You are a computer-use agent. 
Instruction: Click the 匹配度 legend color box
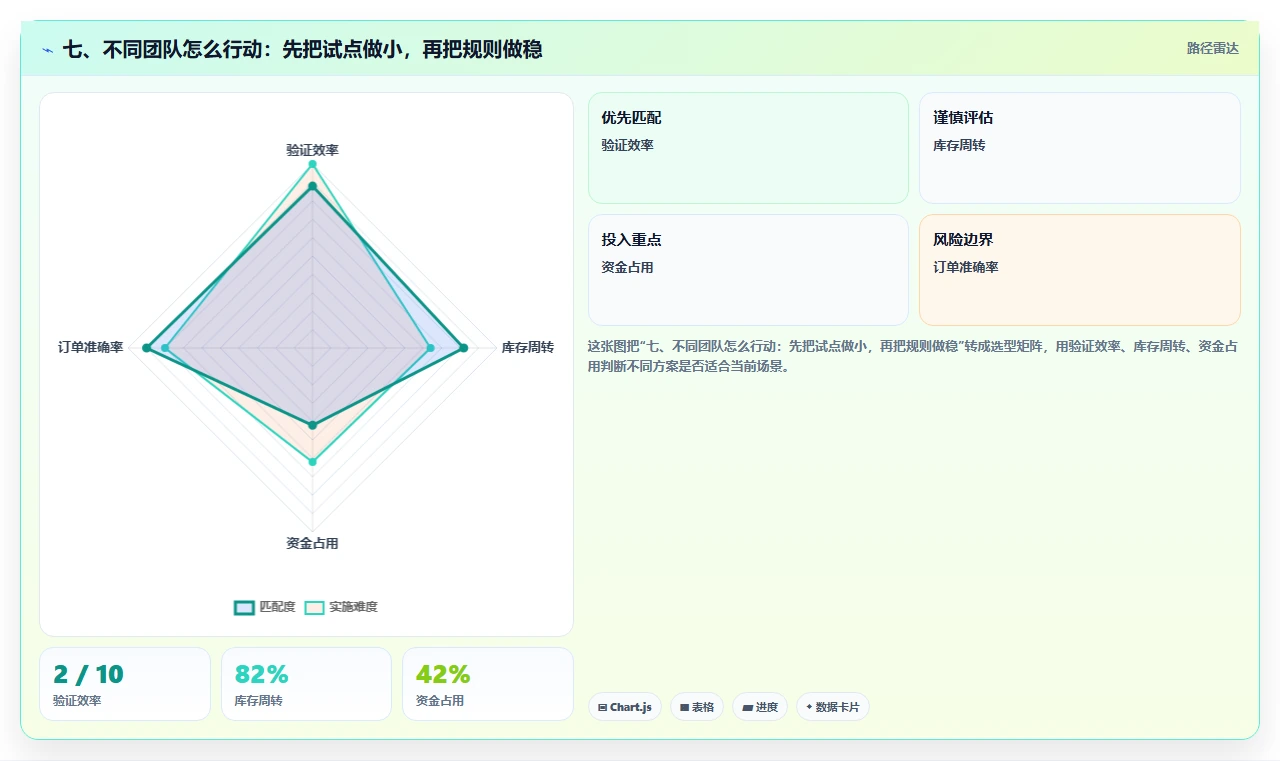[244, 607]
